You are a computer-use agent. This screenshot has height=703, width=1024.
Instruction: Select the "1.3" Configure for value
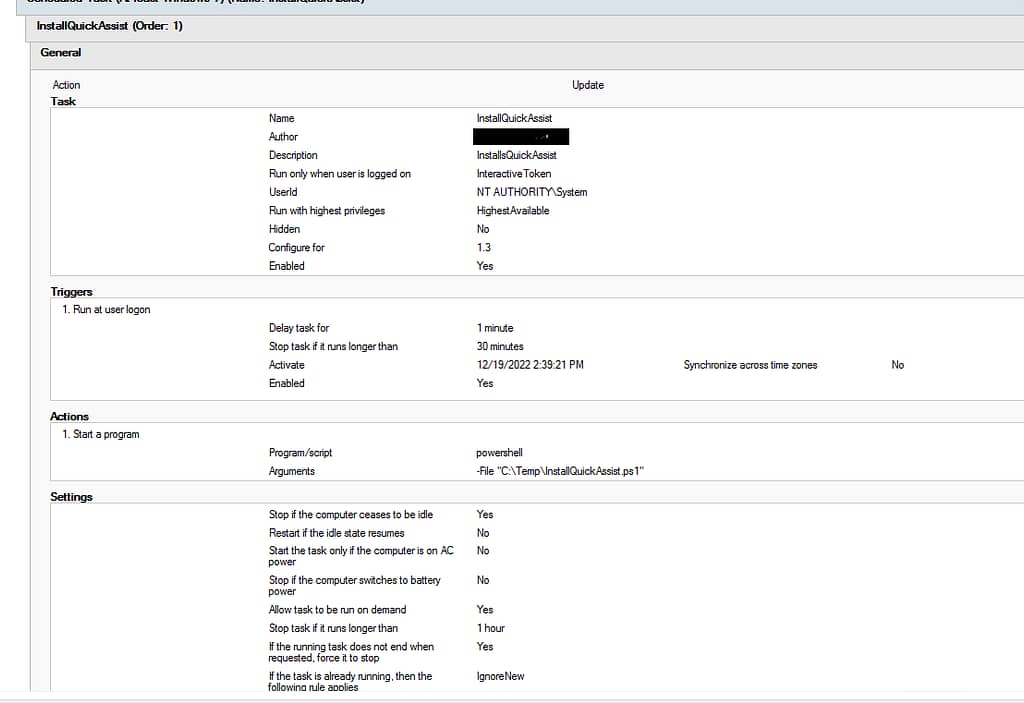pos(483,248)
